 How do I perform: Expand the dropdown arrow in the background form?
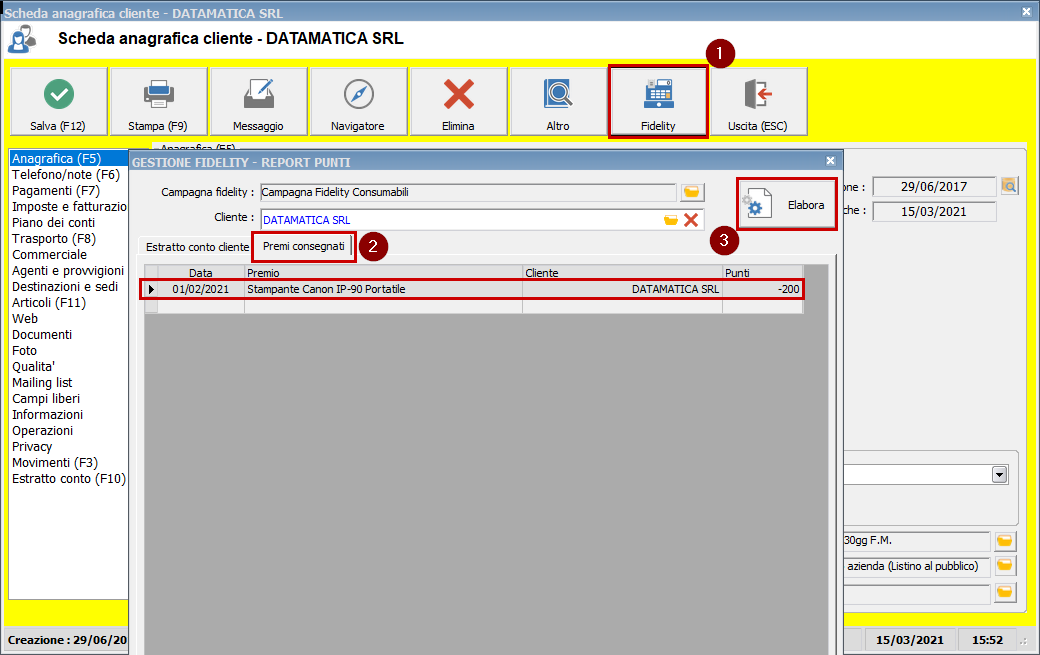coord(1000,475)
